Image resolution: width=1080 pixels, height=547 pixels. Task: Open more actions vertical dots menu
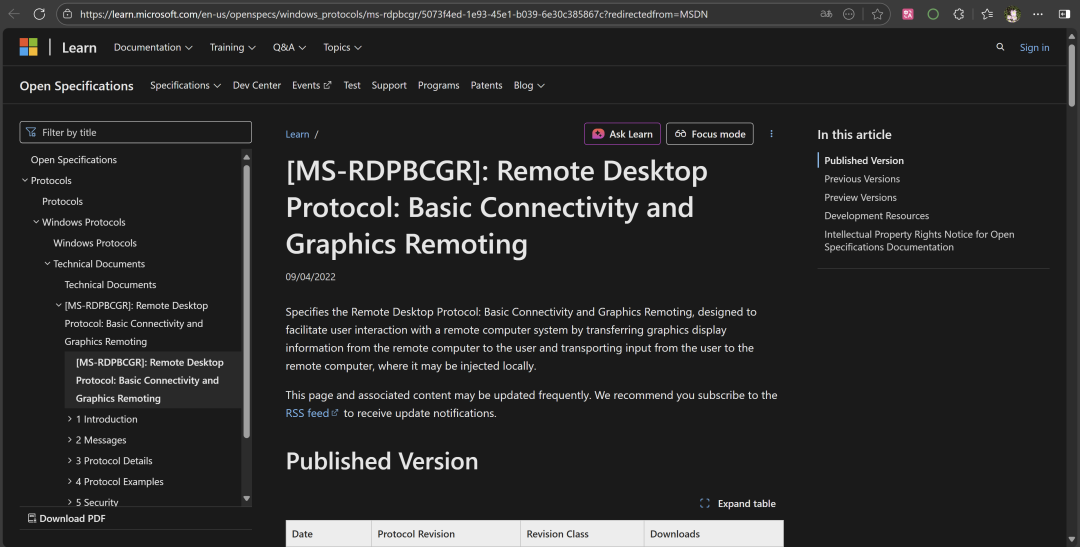click(771, 134)
